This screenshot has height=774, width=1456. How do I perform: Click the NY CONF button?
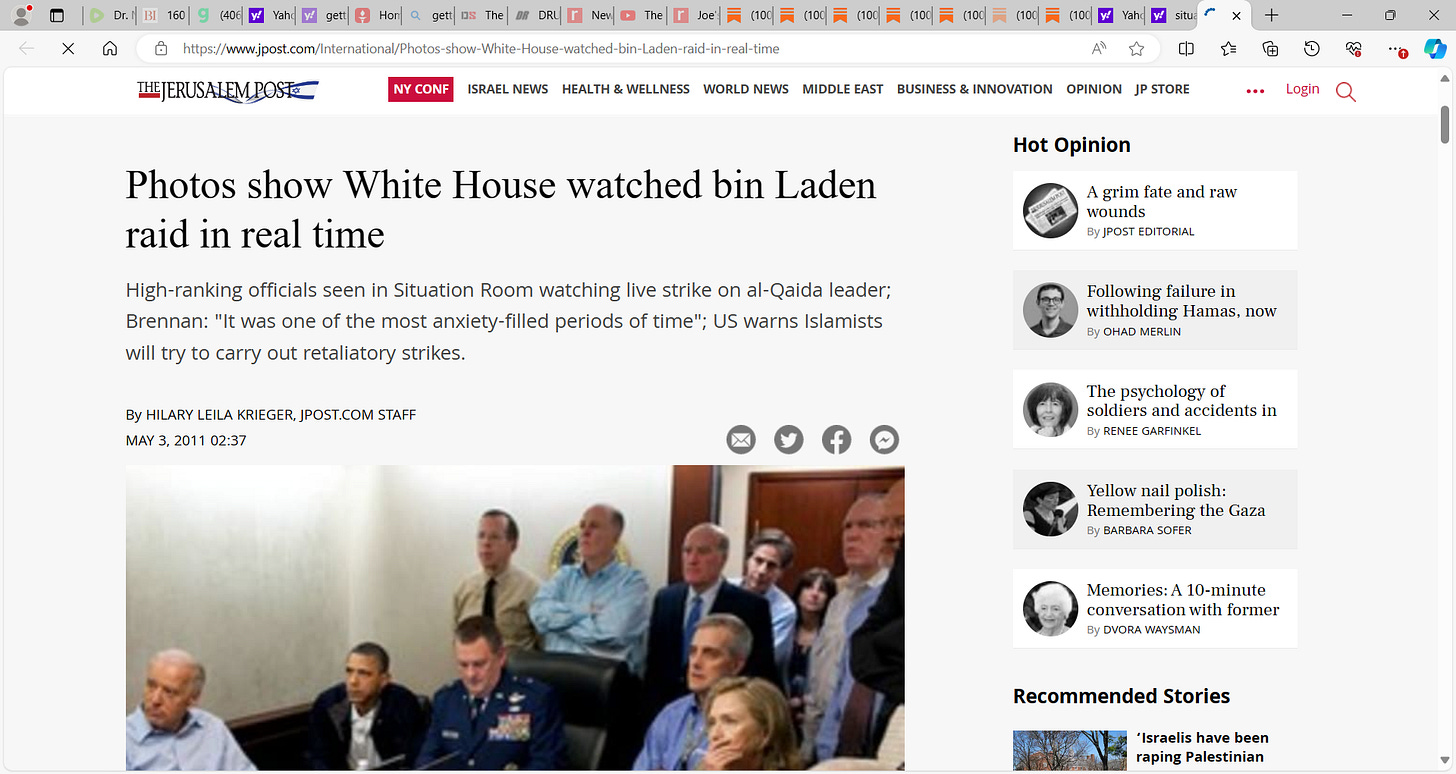421,89
